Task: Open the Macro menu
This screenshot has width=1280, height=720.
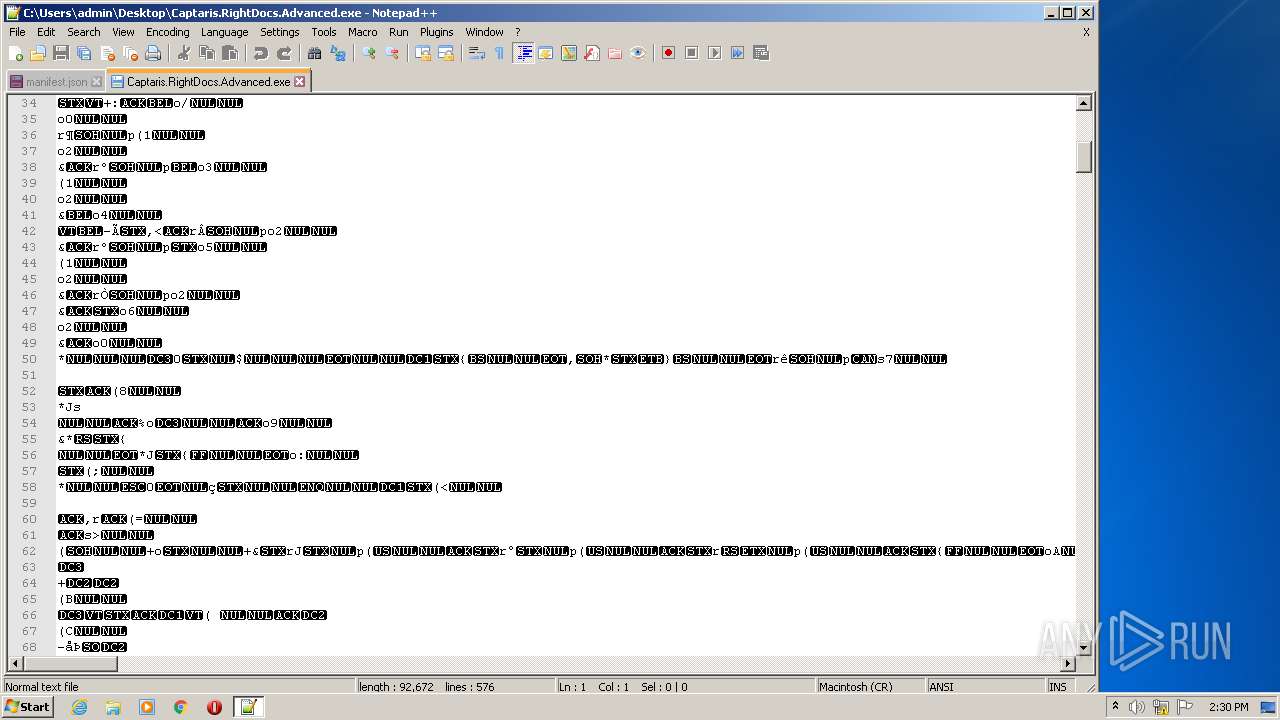Action: tap(363, 32)
